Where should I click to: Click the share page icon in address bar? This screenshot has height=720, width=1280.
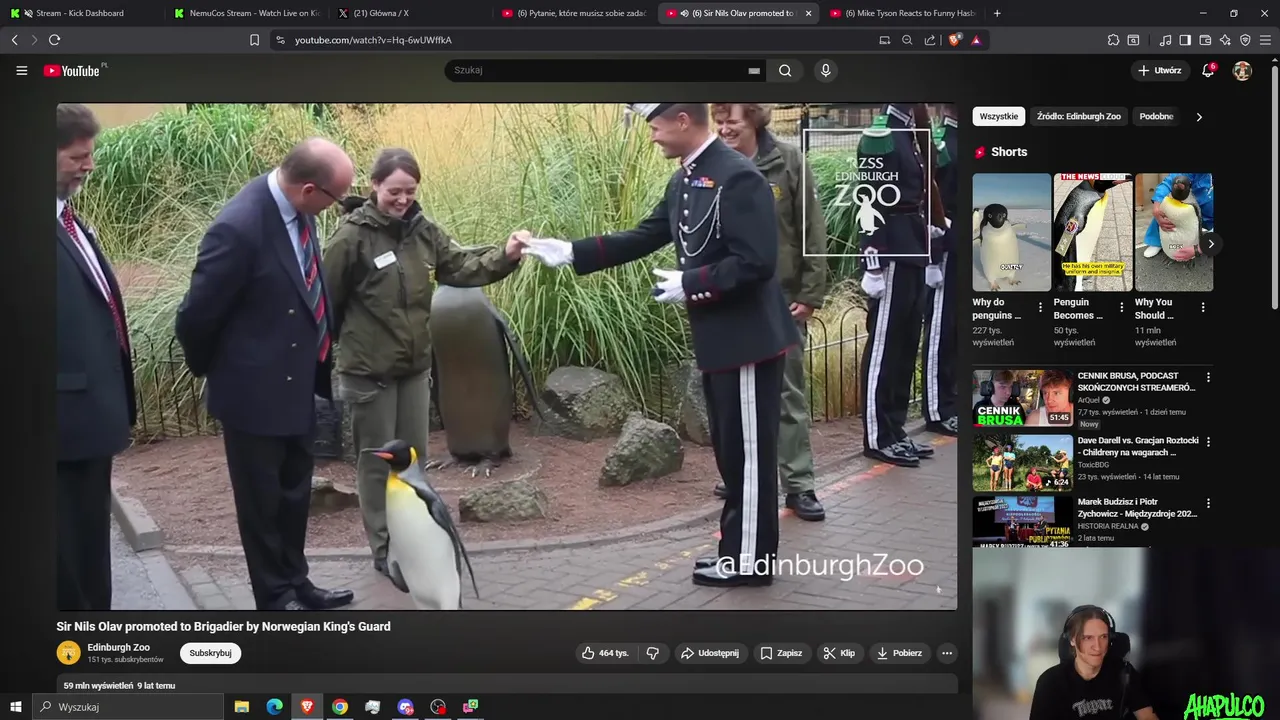pyautogui.click(x=930, y=40)
